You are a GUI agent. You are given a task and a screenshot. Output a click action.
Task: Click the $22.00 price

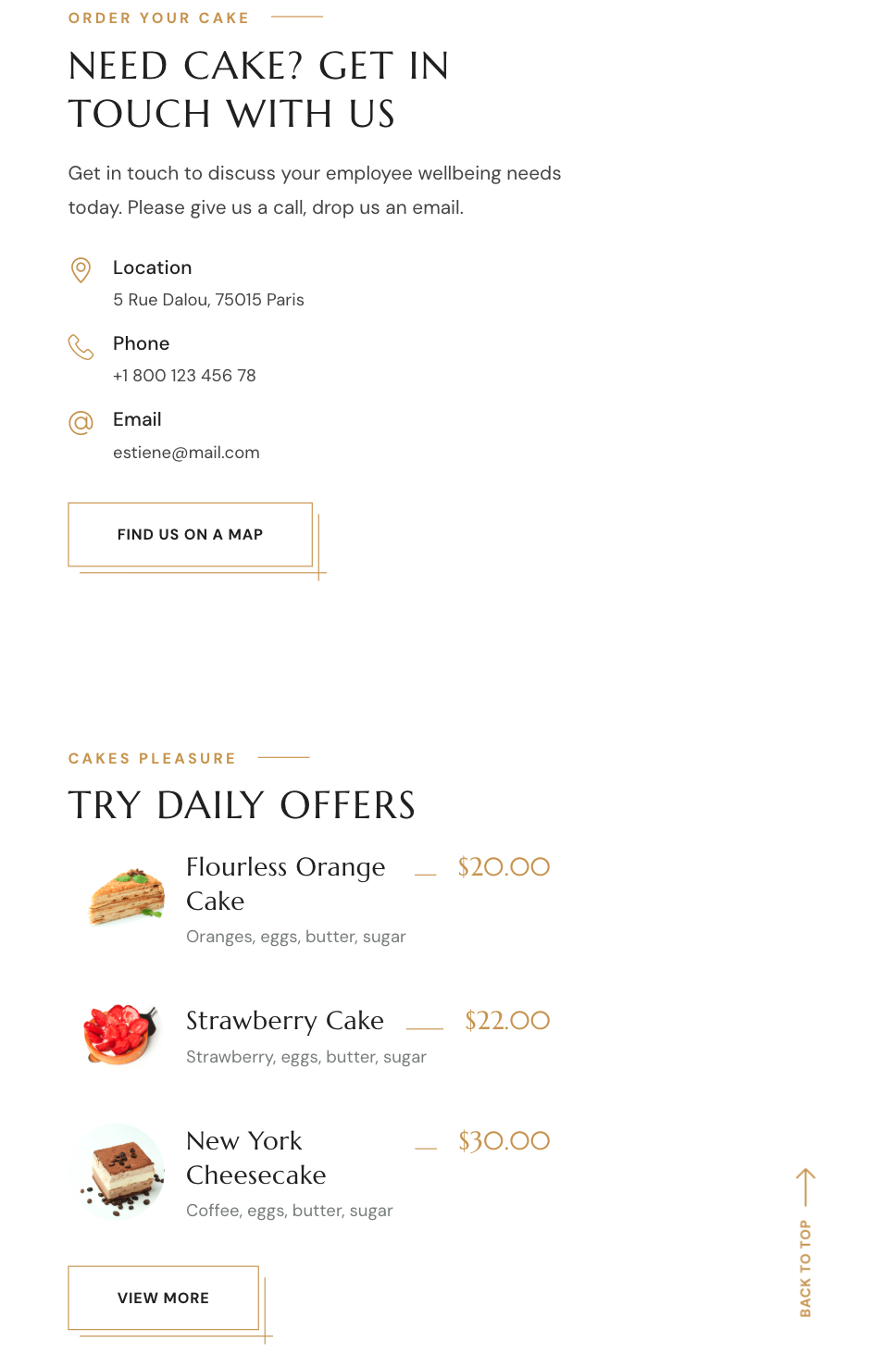[x=507, y=1021]
